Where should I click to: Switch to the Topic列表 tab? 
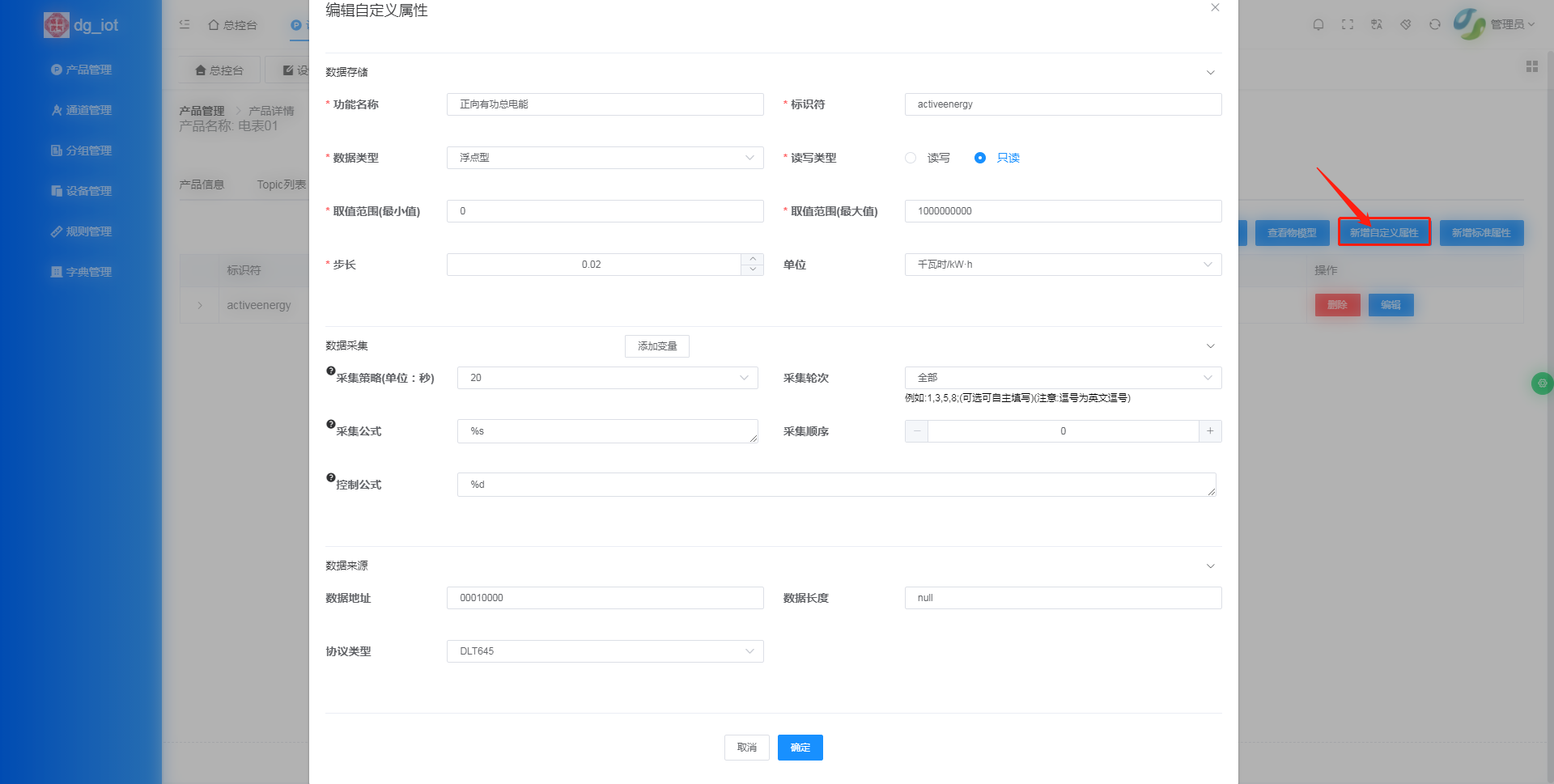click(x=280, y=184)
